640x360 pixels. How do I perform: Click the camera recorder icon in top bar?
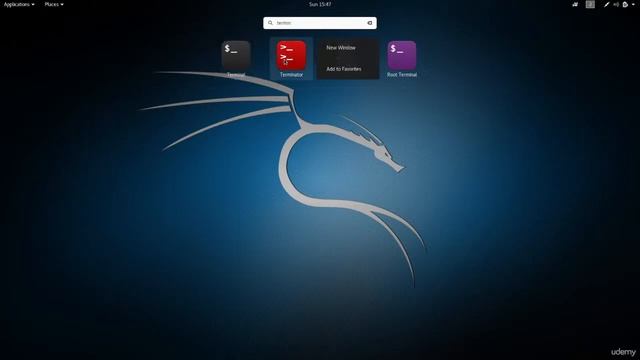[575, 4]
